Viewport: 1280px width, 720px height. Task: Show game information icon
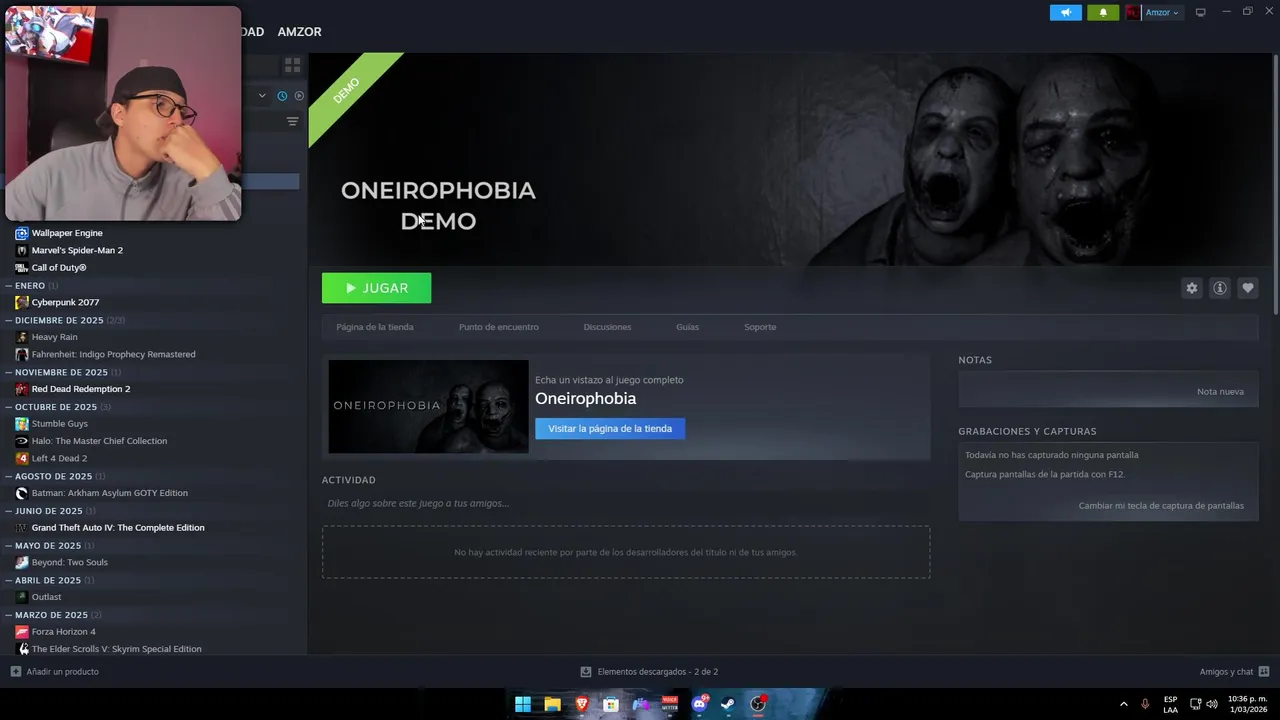(x=1219, y=288)
